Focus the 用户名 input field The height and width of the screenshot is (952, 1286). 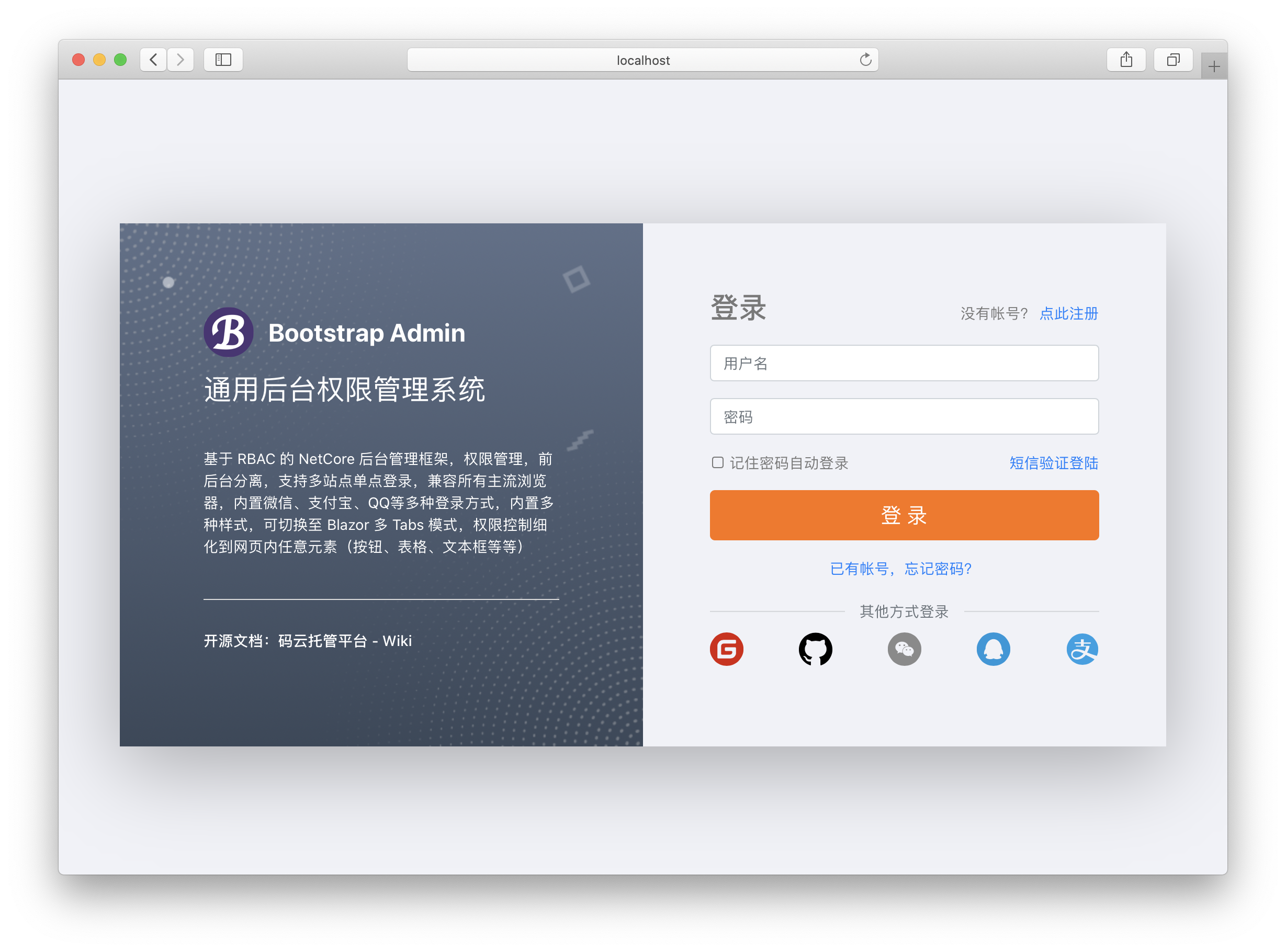[x=904, y=363]
